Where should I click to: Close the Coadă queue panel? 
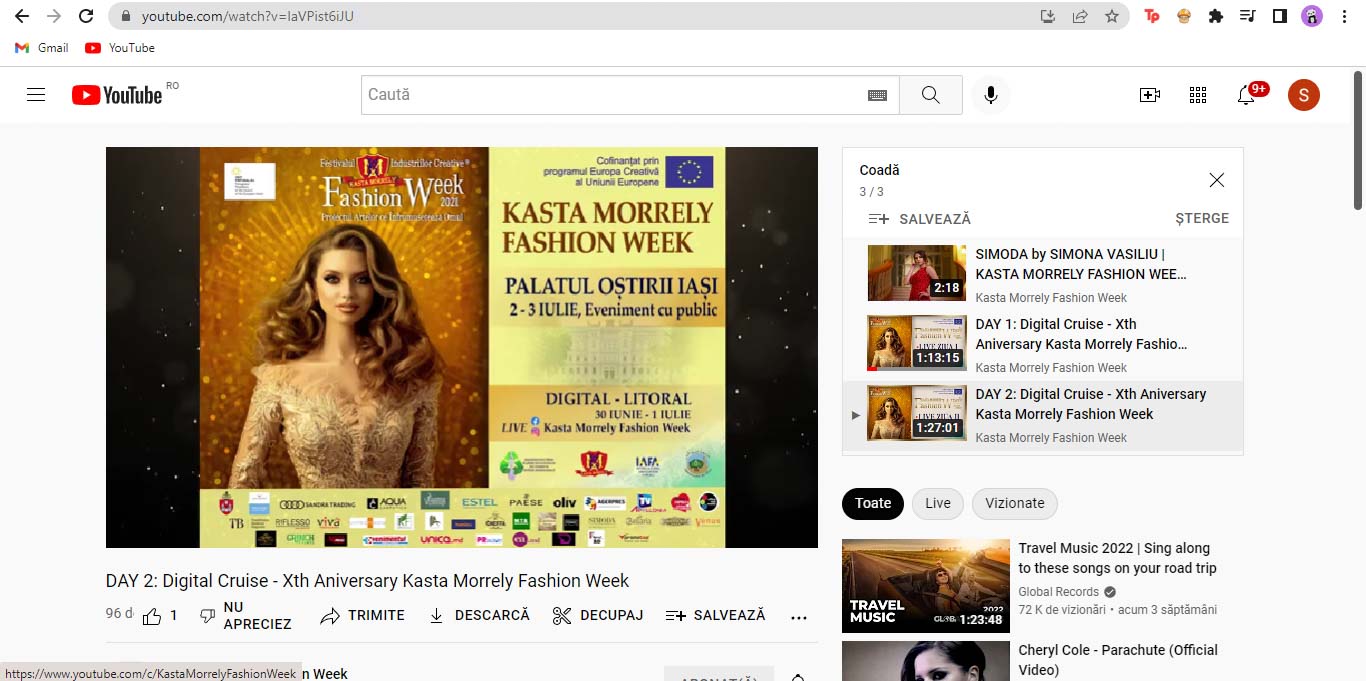(1217, 180)
